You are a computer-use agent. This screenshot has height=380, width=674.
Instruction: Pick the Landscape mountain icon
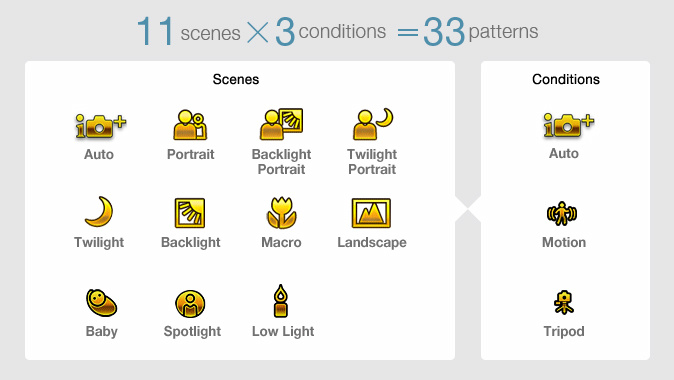pyautogui.click(x=371, y=213)
